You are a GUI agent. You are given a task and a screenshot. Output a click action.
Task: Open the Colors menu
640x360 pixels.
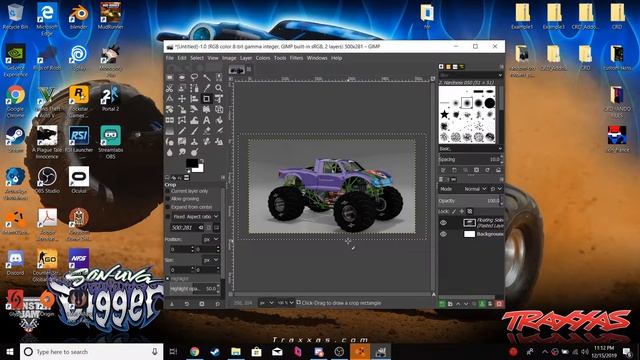[263, 58]
